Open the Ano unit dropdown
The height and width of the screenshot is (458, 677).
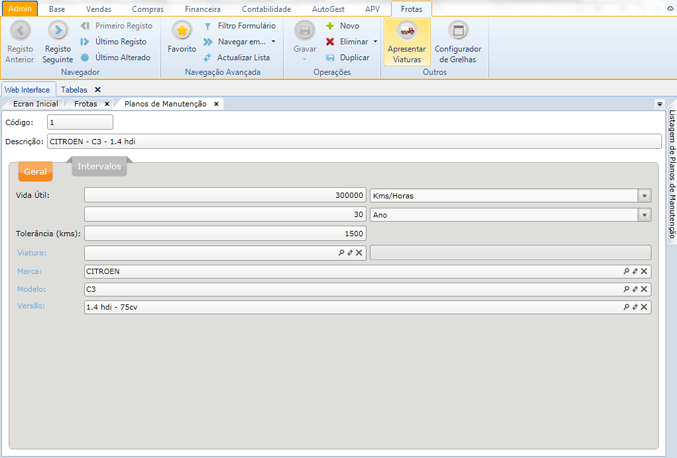tap(645, 215)
